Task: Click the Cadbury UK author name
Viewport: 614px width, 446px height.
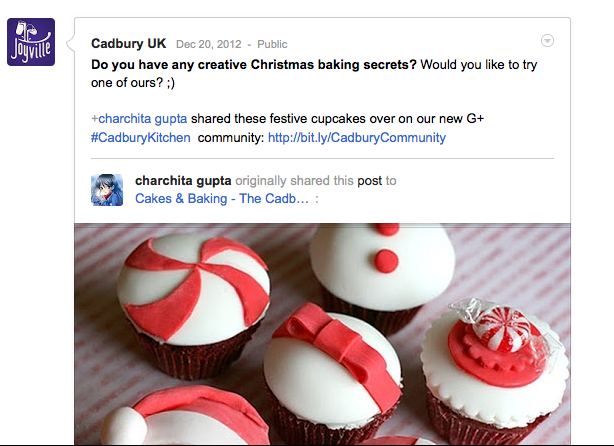Action: click(x=128, y=43)
